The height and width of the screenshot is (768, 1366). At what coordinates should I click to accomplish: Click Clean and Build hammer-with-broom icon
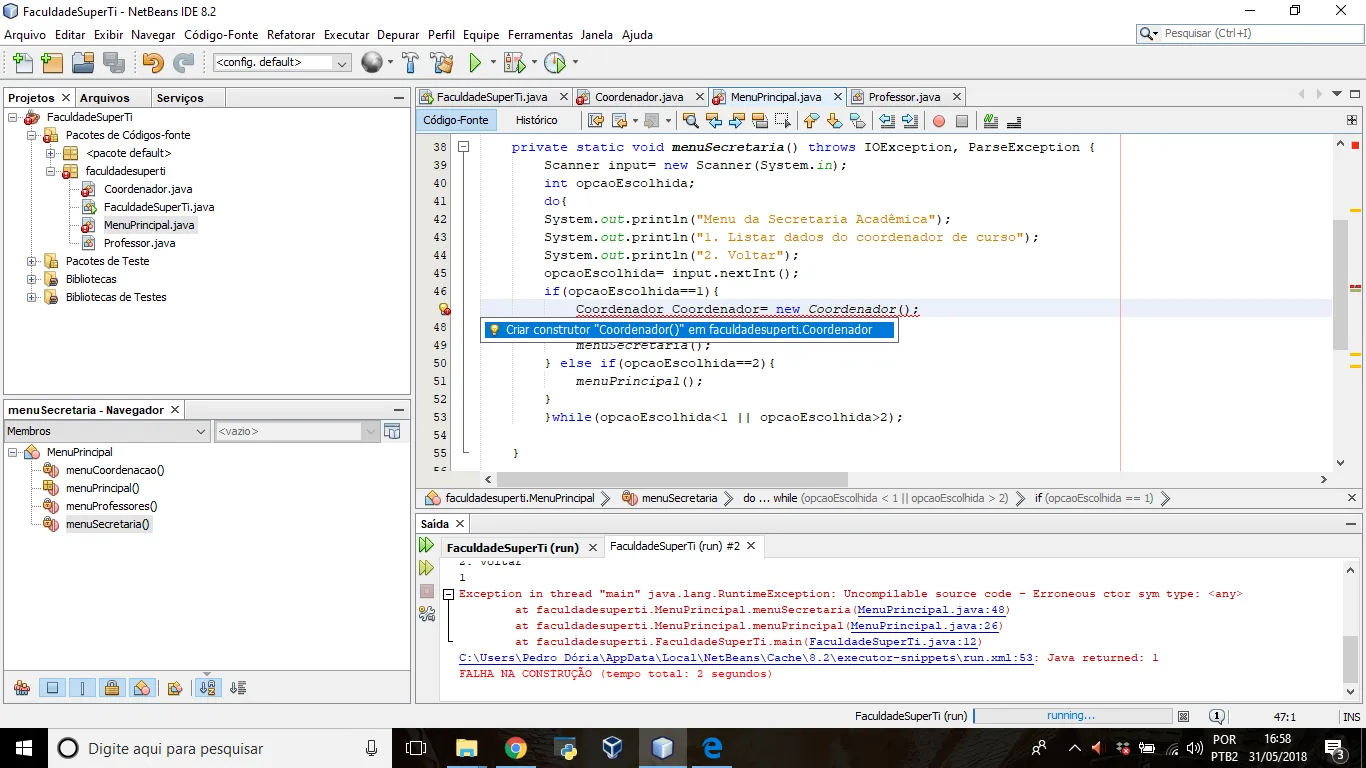point(441,63)
